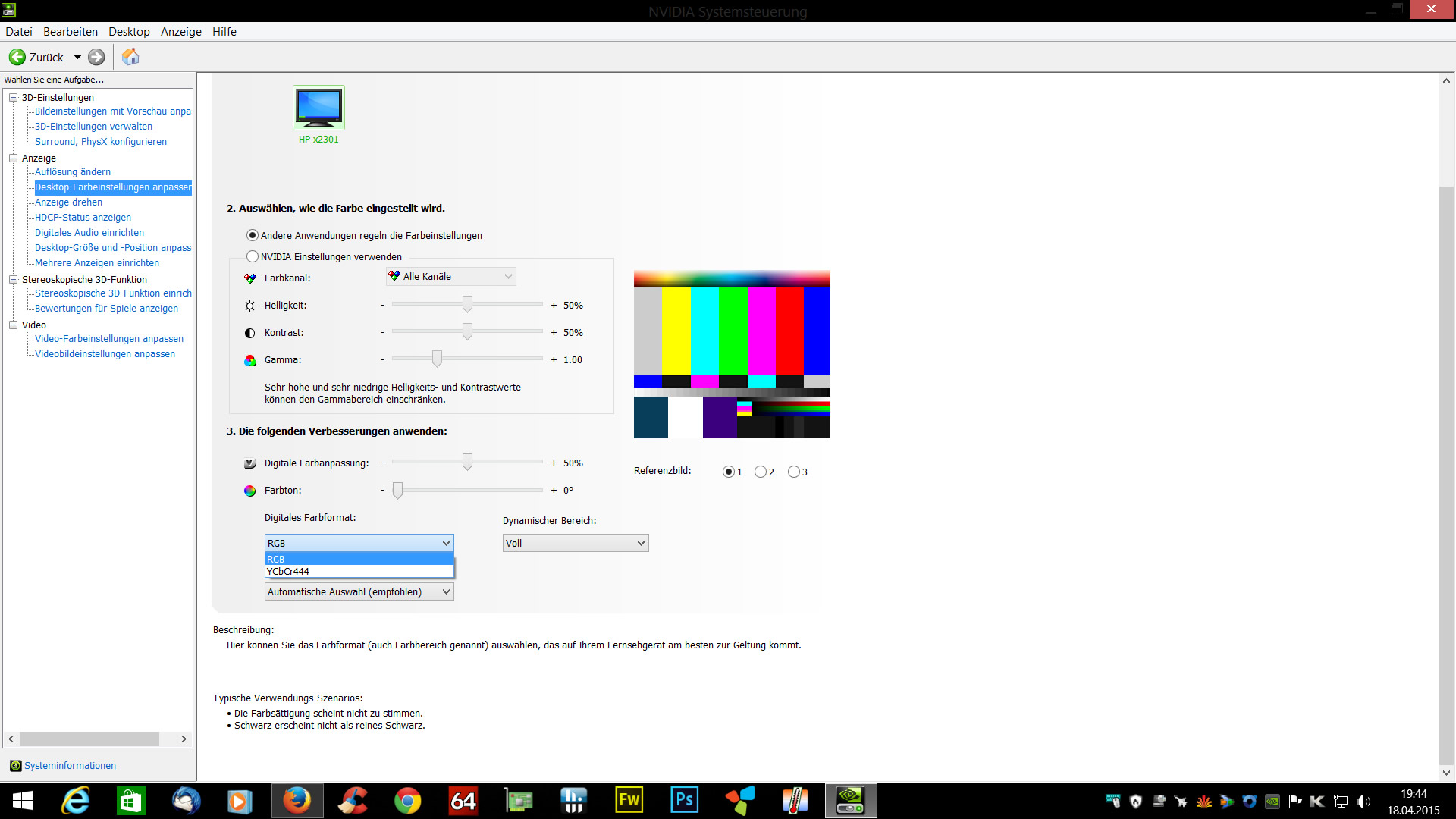Open the Hilfe menu

[224, 31]
